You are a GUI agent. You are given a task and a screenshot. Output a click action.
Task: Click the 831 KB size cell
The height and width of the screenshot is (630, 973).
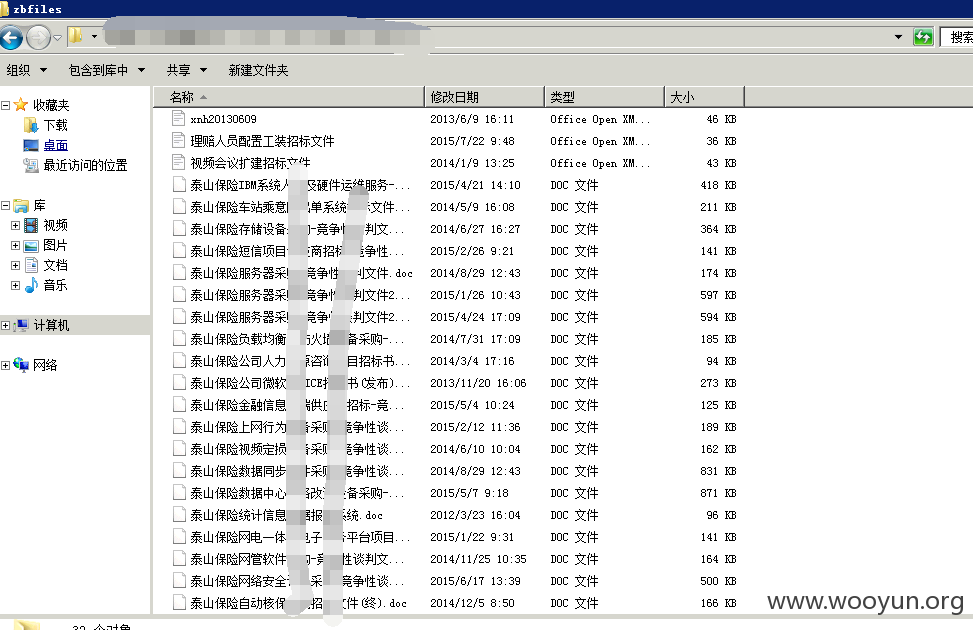coord(718,471)
